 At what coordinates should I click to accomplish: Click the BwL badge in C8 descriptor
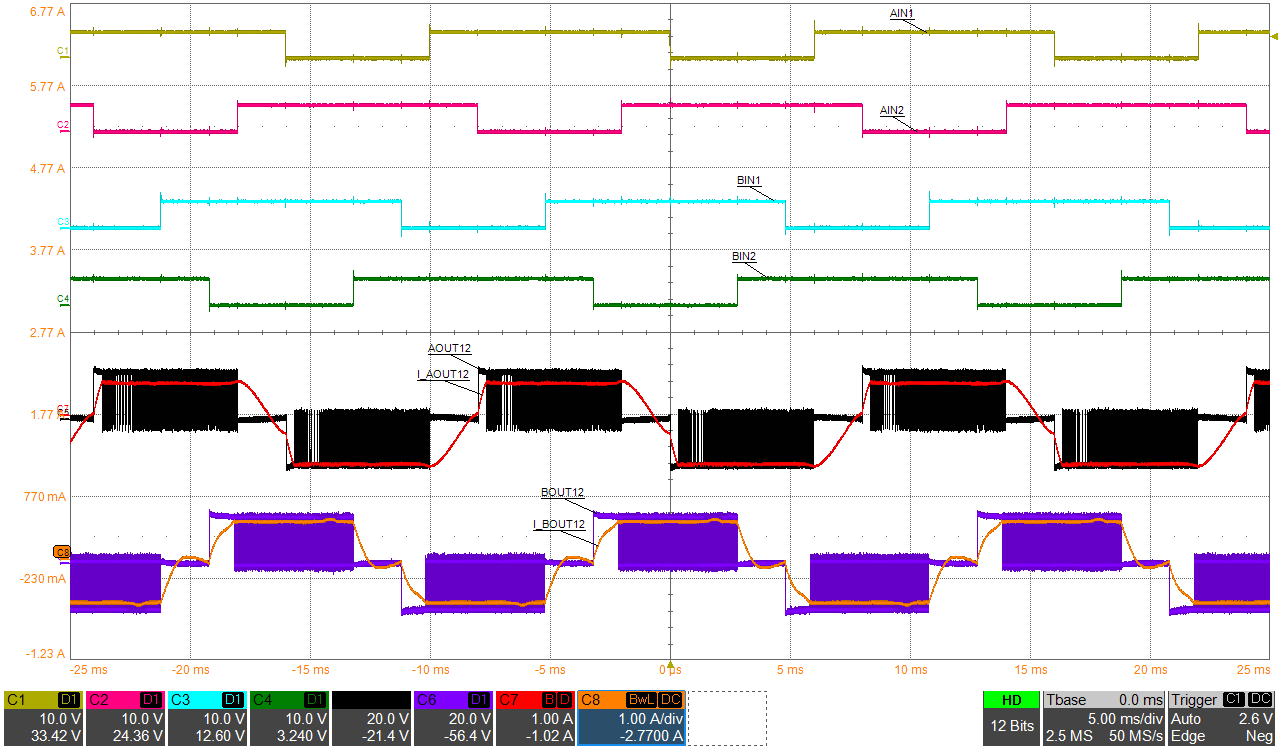(640, 700)
